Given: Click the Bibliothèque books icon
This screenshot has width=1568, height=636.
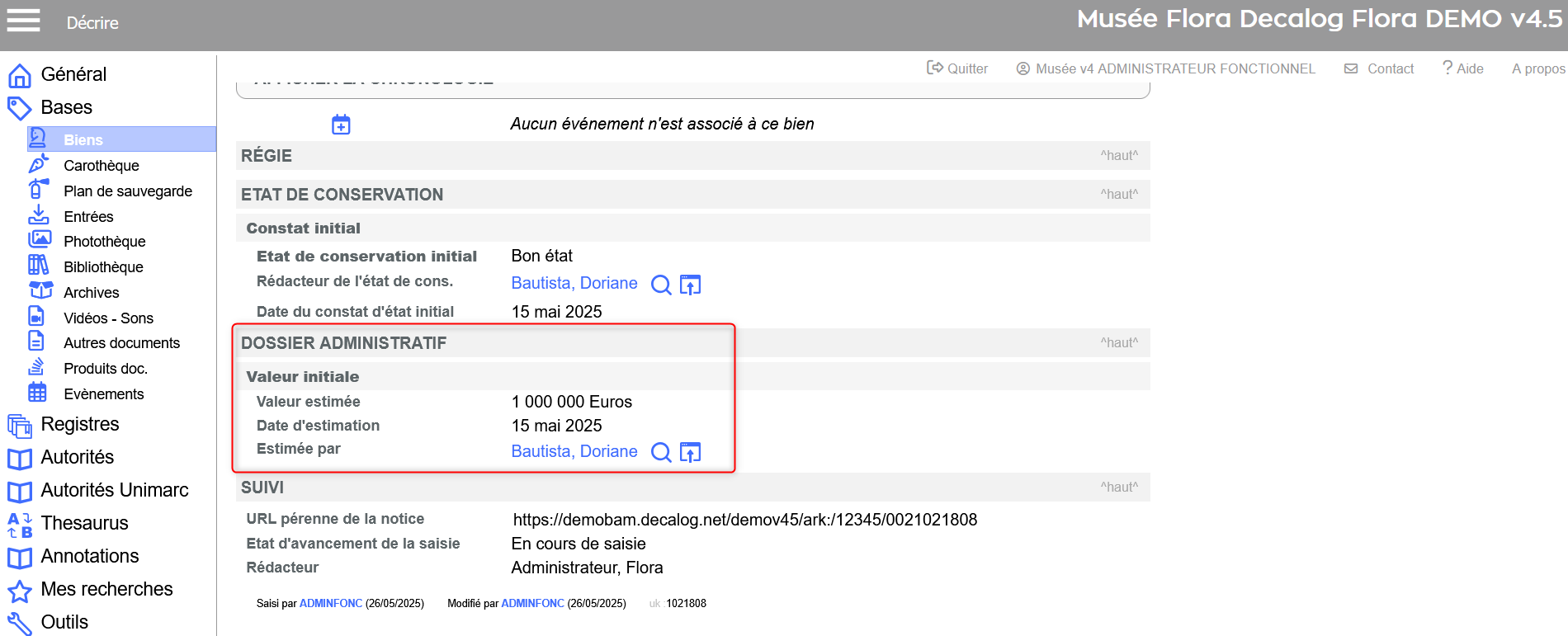Looking at the screenshot, I should [38, 266].
